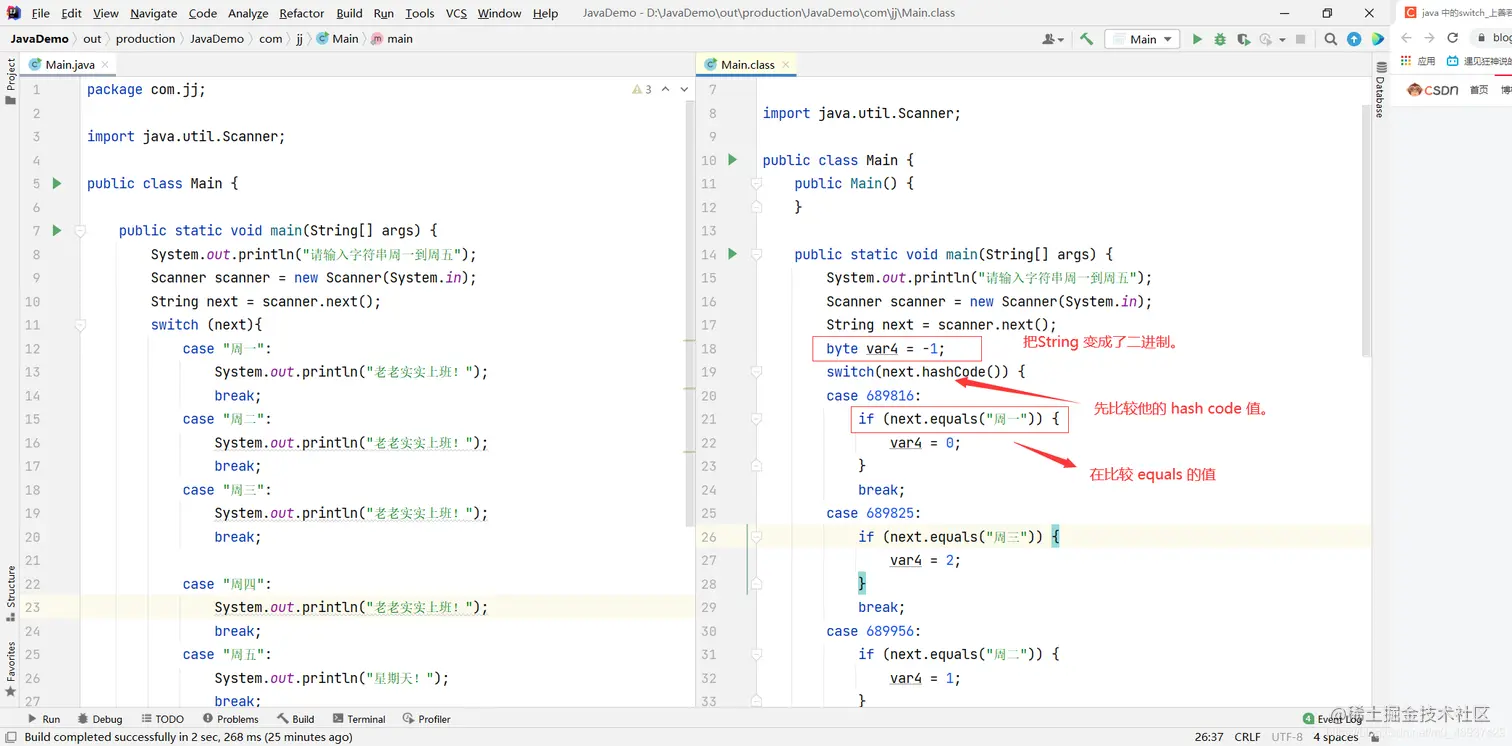Click the blue IDE update arrow icon
The image size is (1512, 746).
1354,39
